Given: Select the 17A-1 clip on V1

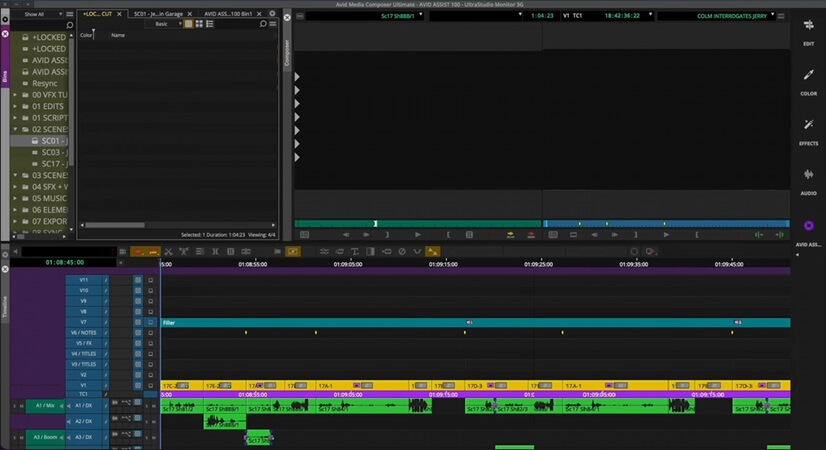Looking at the screenshot, I should [x=363, y=386].
